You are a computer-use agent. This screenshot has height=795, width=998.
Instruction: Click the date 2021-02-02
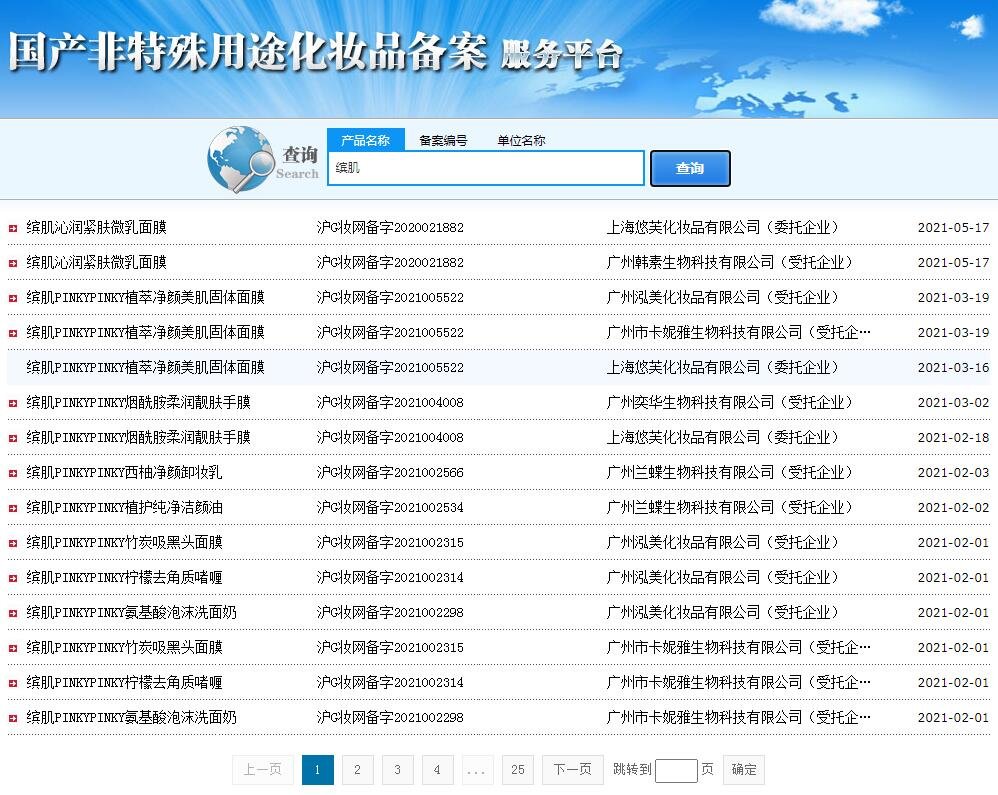pyautogui.click(x=953, y=507)
